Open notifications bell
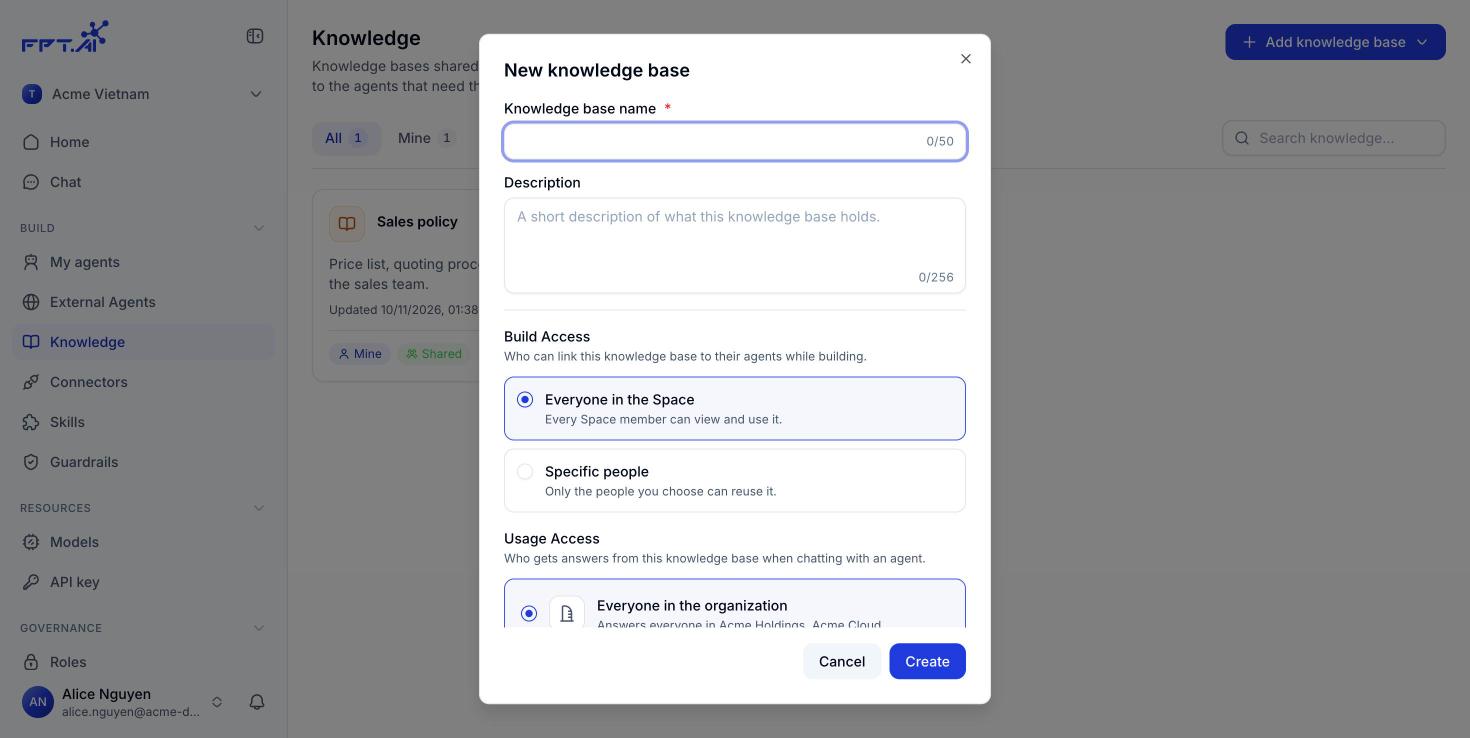This screenshot has height=738, width=1470. [257, 702]
